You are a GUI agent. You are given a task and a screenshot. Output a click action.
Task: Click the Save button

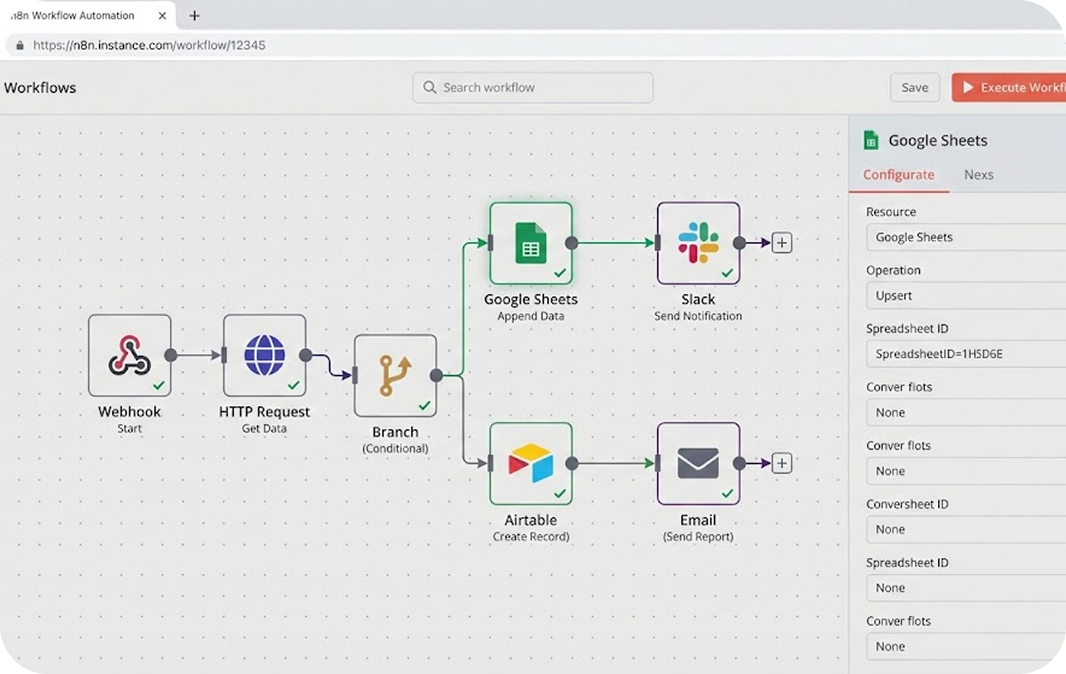(914, 87)
